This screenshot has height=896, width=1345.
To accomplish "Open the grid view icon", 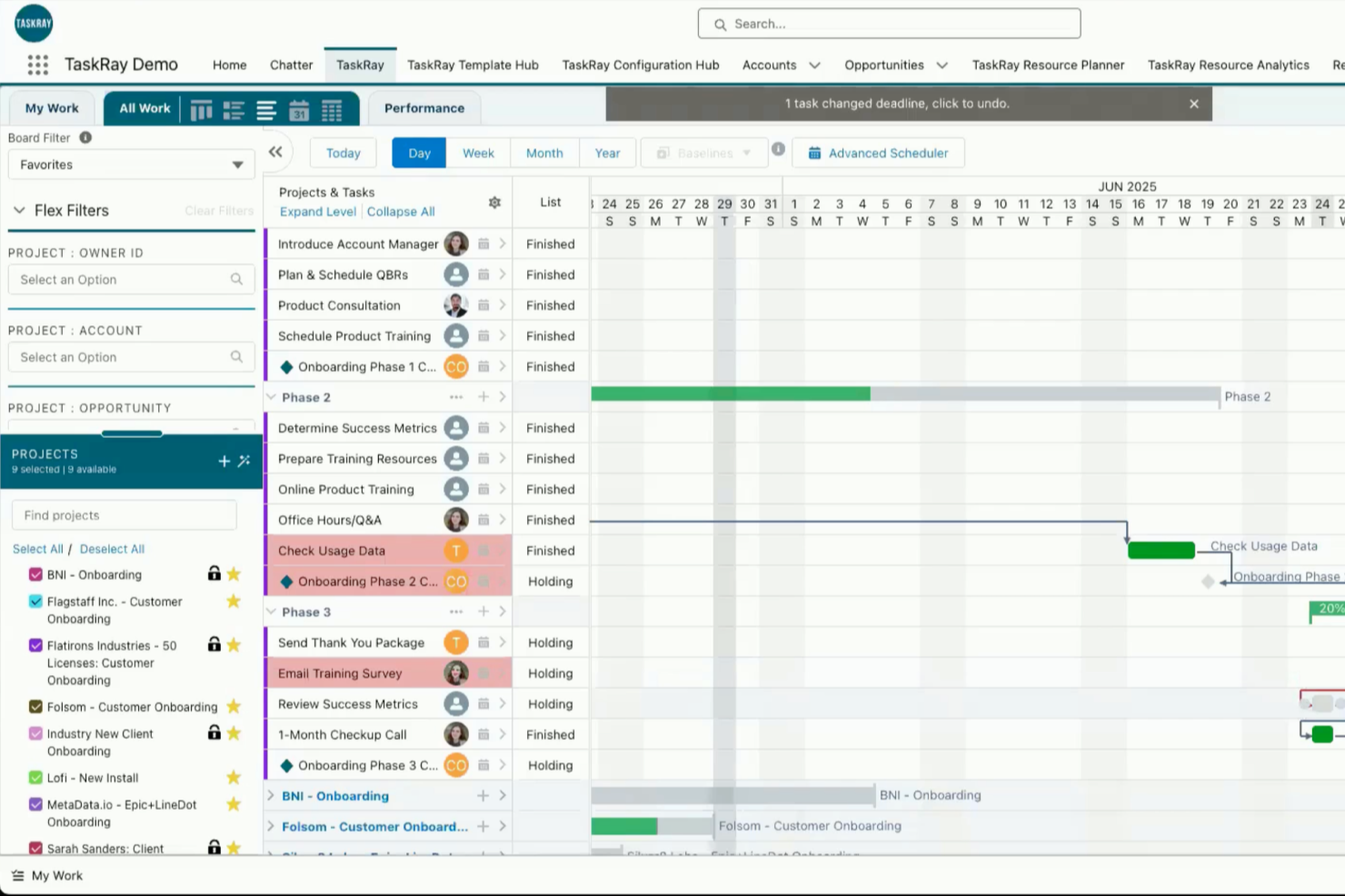I will (333, 109).
